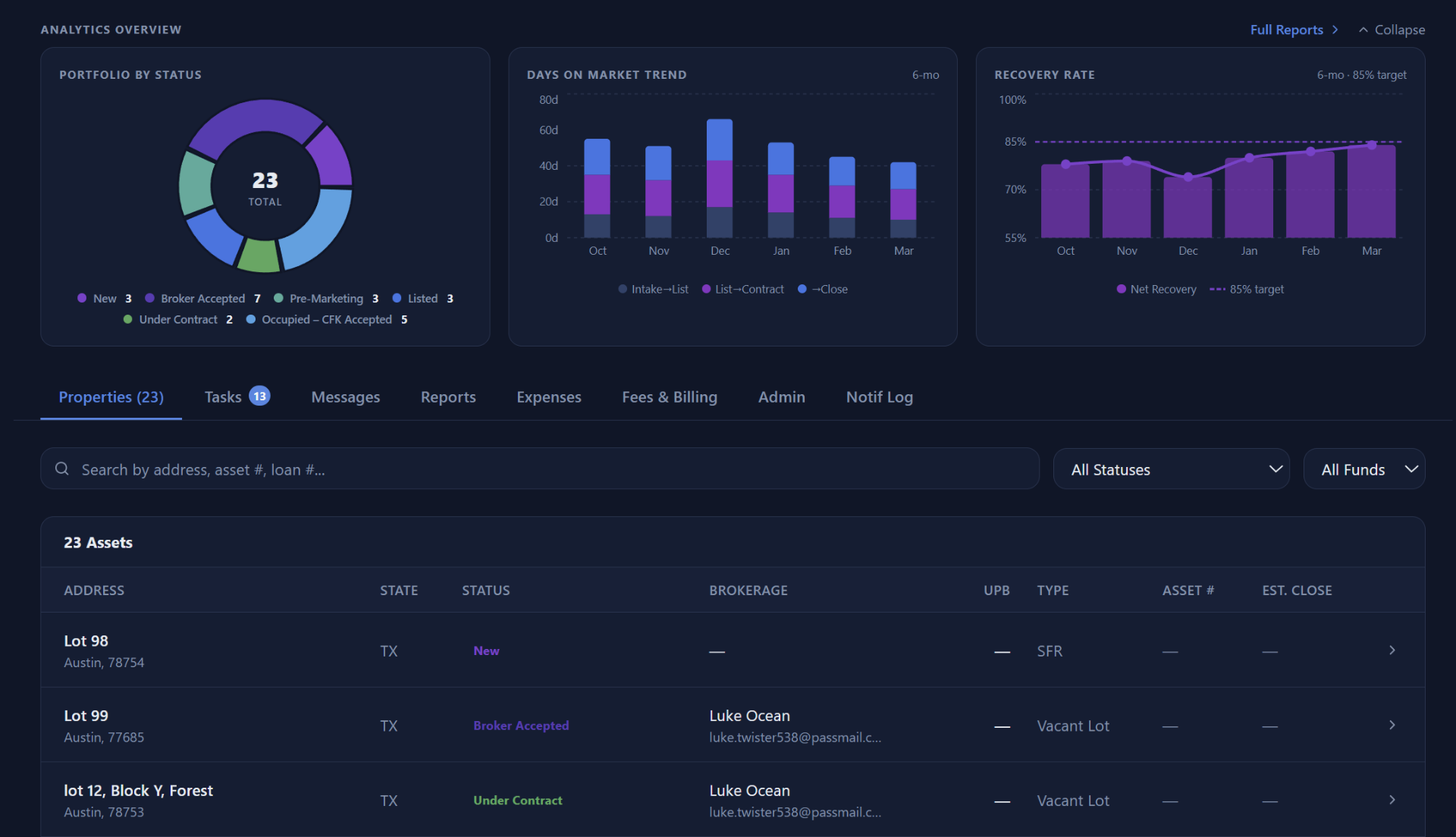Sort by UPB column header
Image resolution: width=1456 pixels, height=837 pixels.
point(996,590)
